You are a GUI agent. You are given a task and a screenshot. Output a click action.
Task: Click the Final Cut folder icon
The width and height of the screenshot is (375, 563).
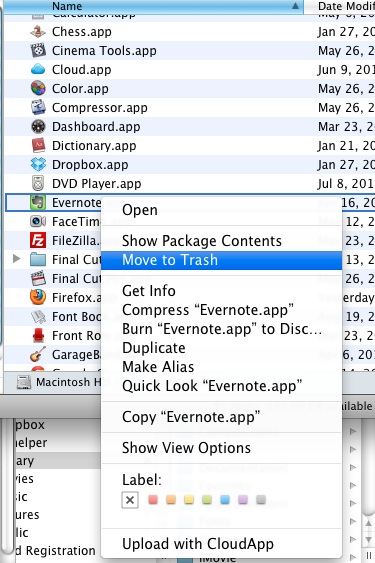pos(38,260)
